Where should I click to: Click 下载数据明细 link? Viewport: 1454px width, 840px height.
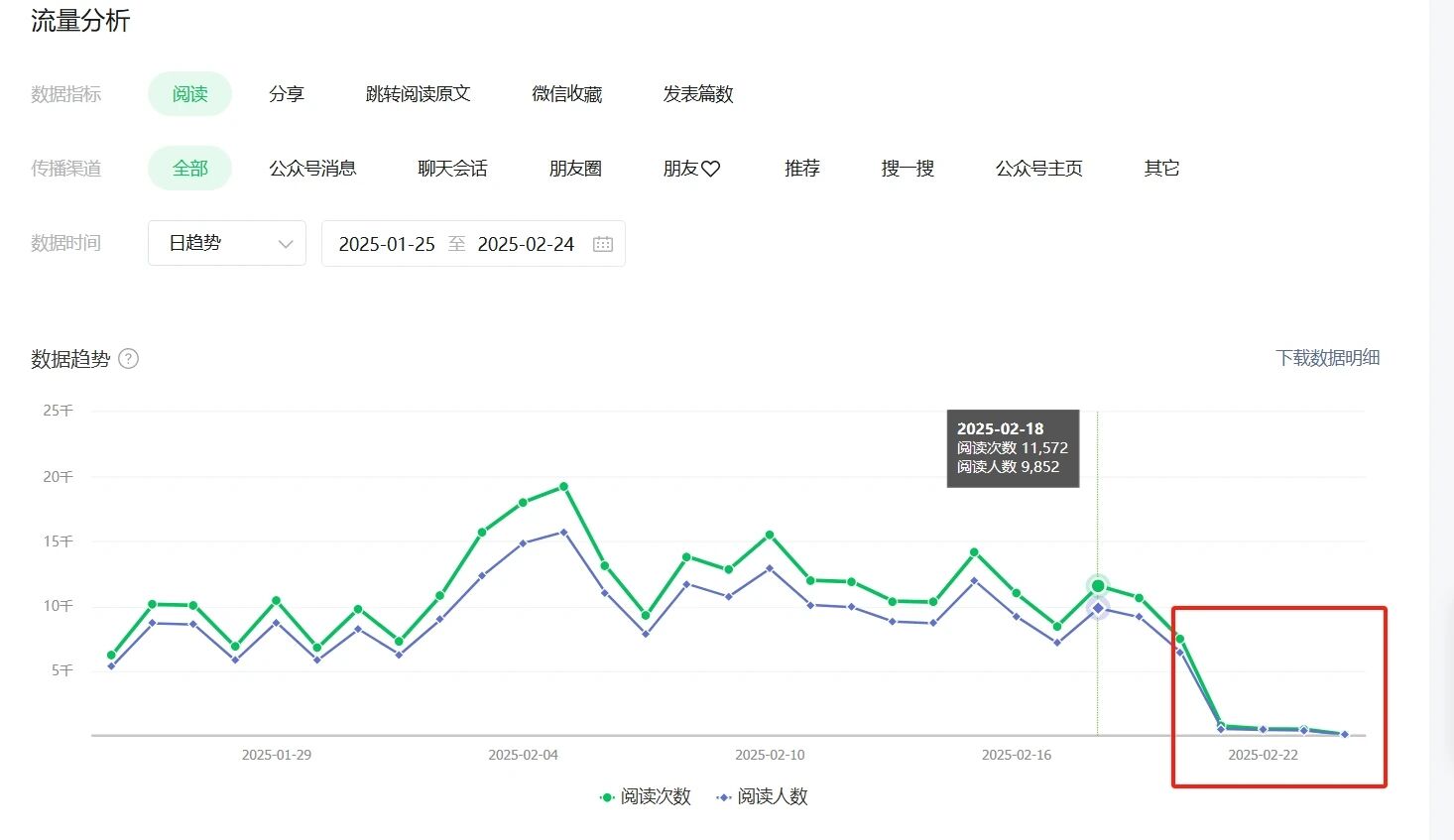1327,358
